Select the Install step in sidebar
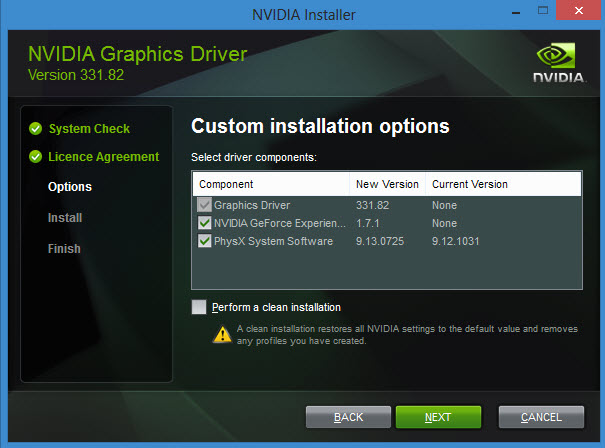The width and height of the screenshot is (605, 448). click(65, 217)
